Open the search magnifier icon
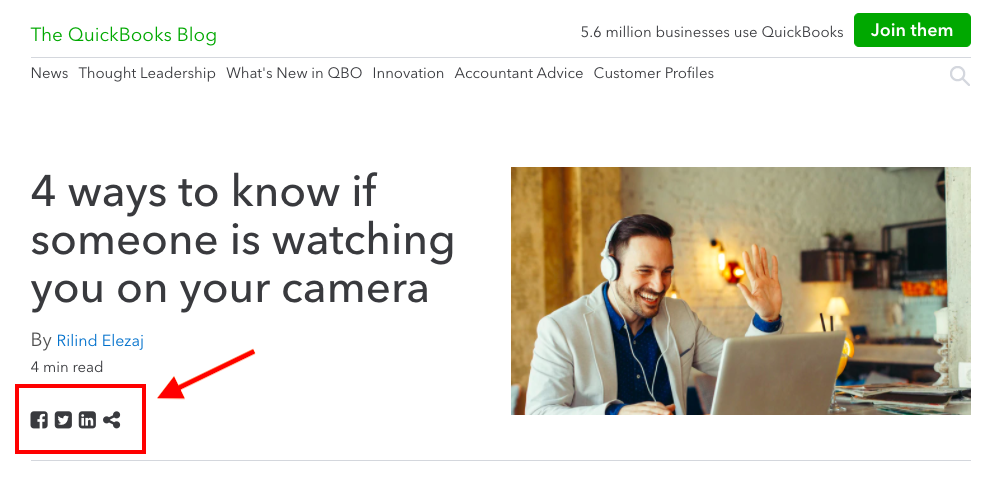Image resolution: width=1001 pixels, height=489 pixels. tap(960, 77)
